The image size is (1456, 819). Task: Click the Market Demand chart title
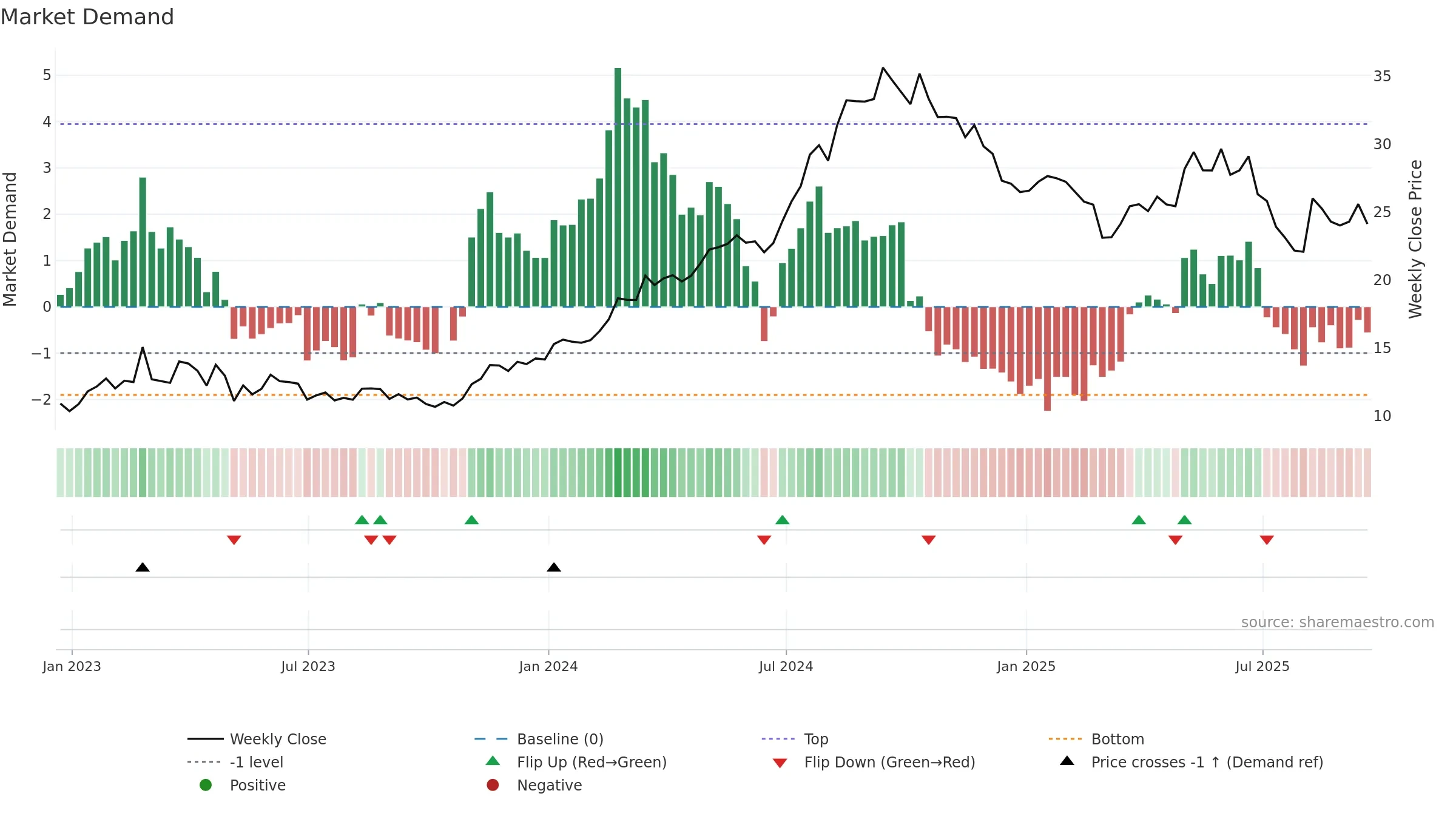(x=87, y=17)
